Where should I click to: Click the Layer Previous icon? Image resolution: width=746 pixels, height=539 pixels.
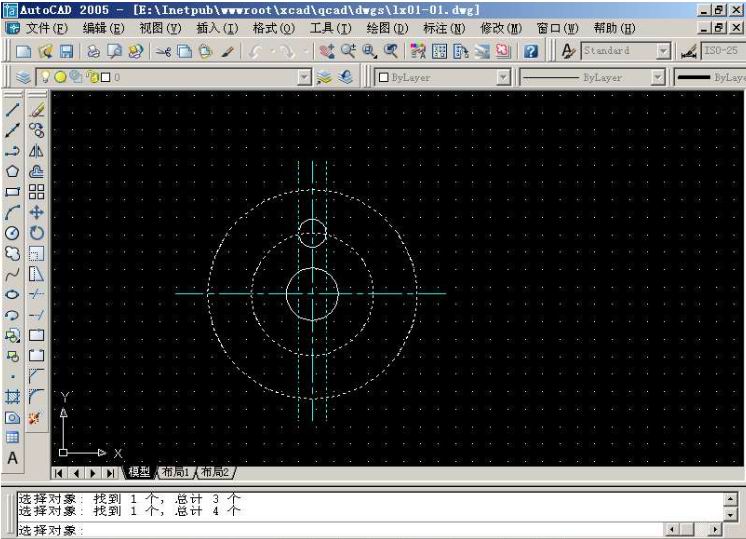(346, 77)
